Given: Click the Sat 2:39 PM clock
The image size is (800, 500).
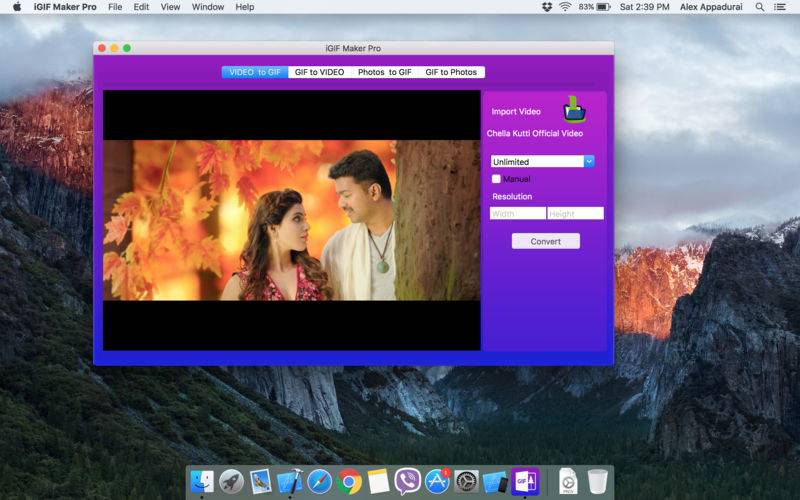Looking at the screenshot, I should 644,7.
